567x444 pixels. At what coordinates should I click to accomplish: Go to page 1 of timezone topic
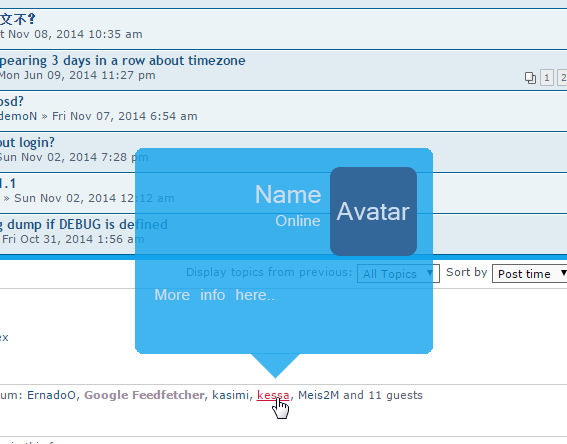click(547, 78)
